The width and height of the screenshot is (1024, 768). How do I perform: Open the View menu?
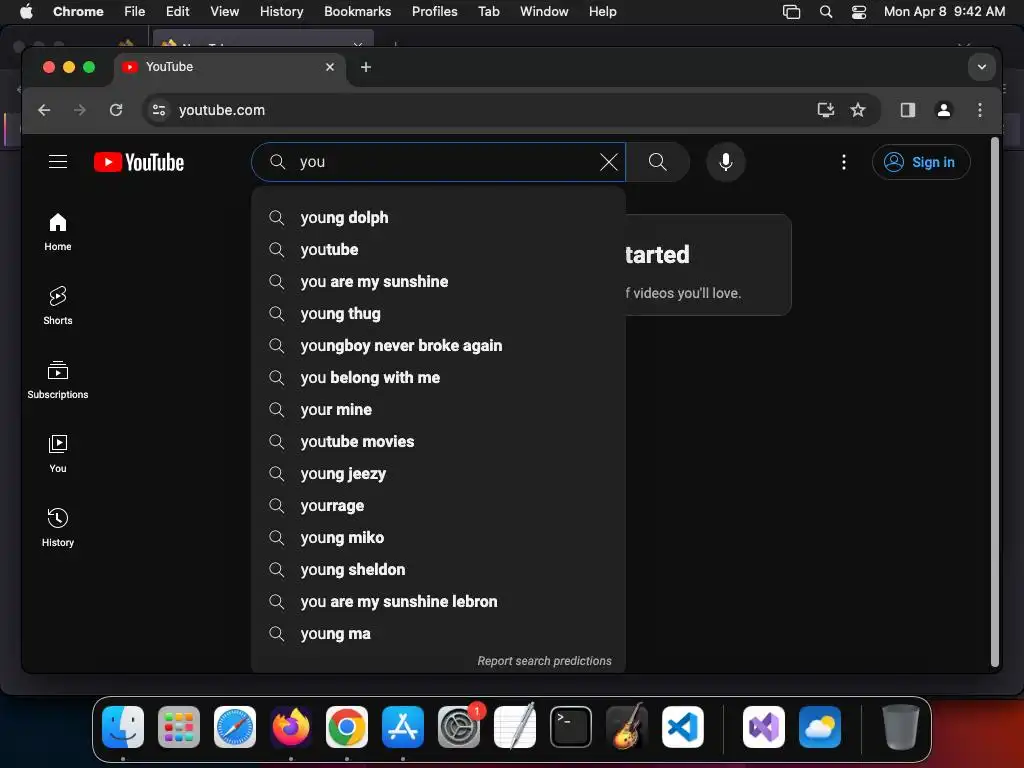224,11
